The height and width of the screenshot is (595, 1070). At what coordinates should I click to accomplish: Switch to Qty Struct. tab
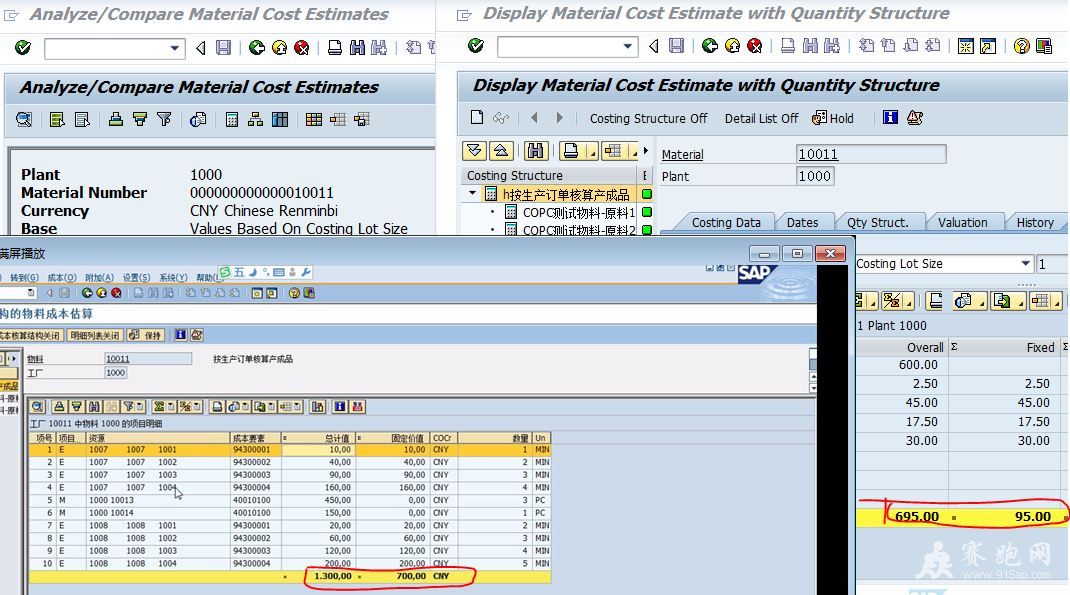(878, 222)
